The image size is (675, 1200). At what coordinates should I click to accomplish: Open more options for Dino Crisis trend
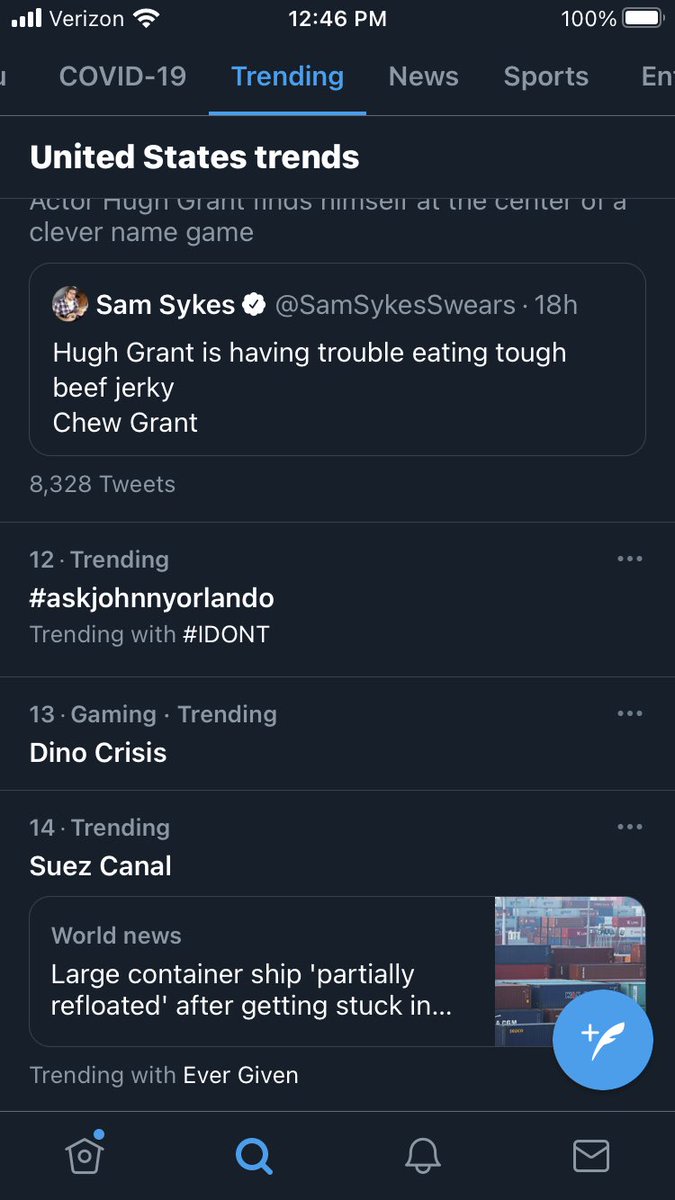[630, 713]
